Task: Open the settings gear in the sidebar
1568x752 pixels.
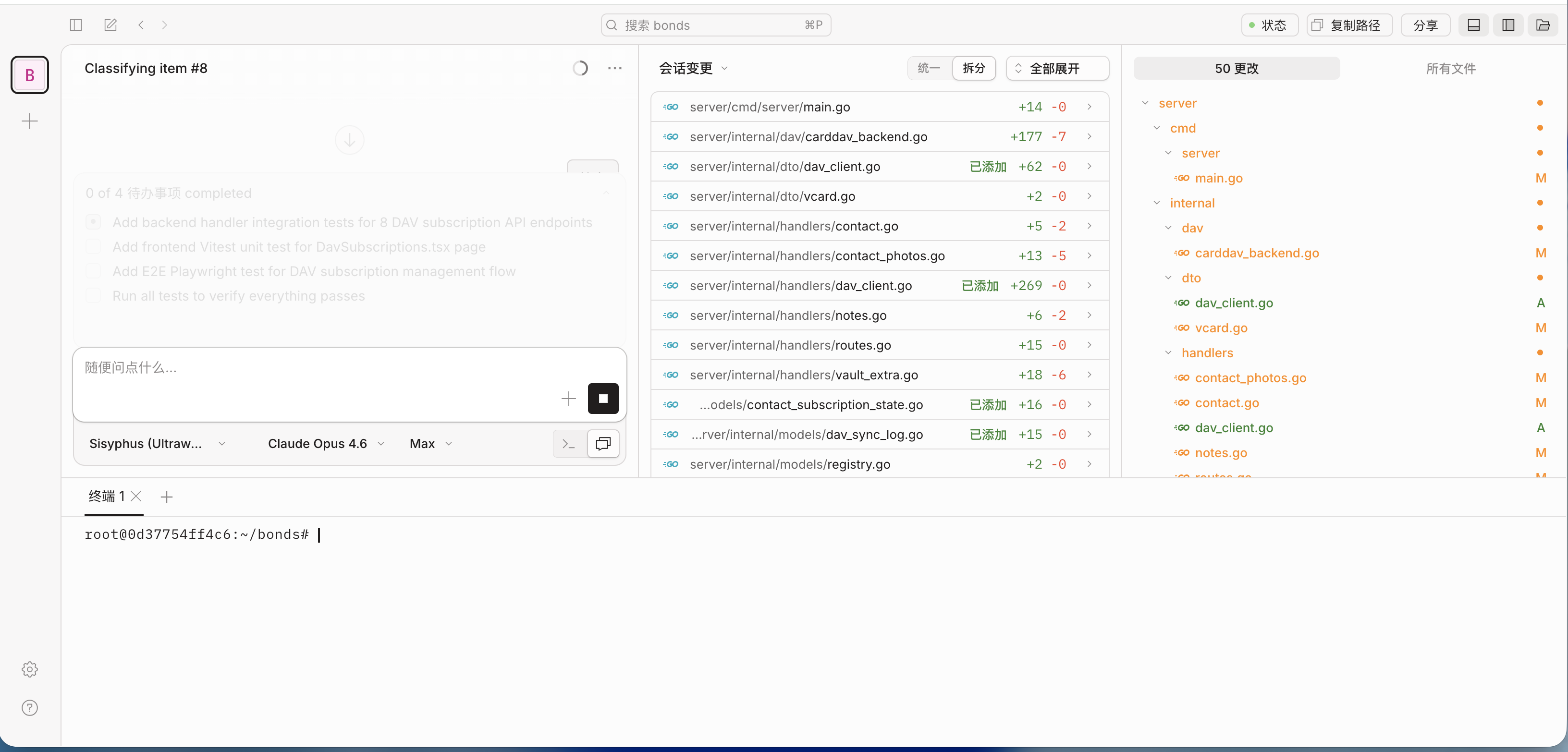Action: [x=29, y=669]
